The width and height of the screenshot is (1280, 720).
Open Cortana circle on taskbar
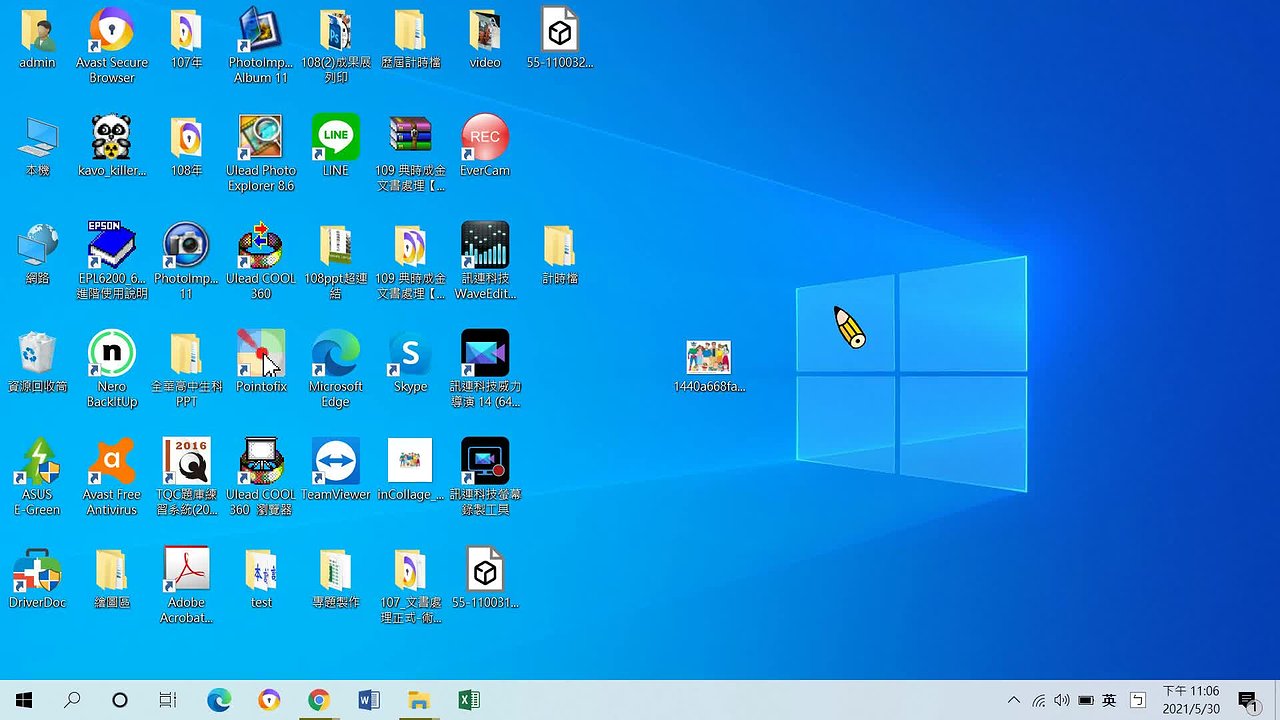pyautogui.click(x=120, y=700)
